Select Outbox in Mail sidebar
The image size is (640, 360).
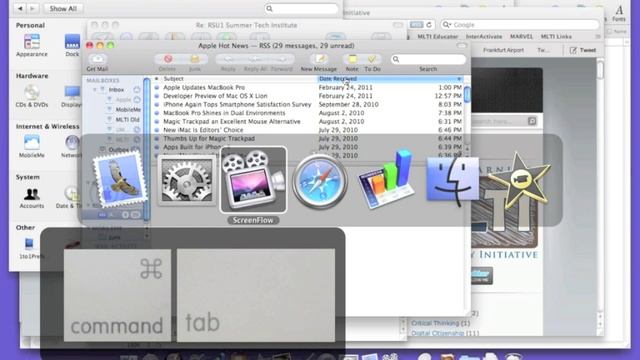point(119,150)
